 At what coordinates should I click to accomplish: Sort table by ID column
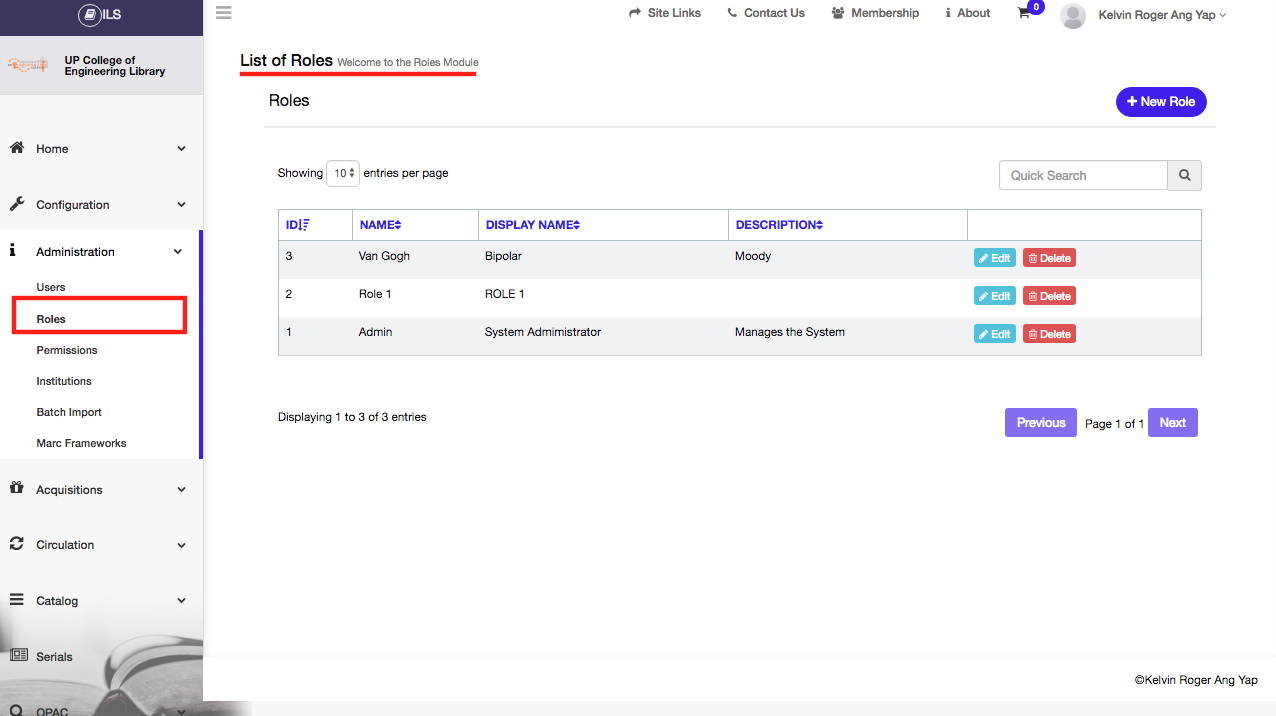[298, 225]
